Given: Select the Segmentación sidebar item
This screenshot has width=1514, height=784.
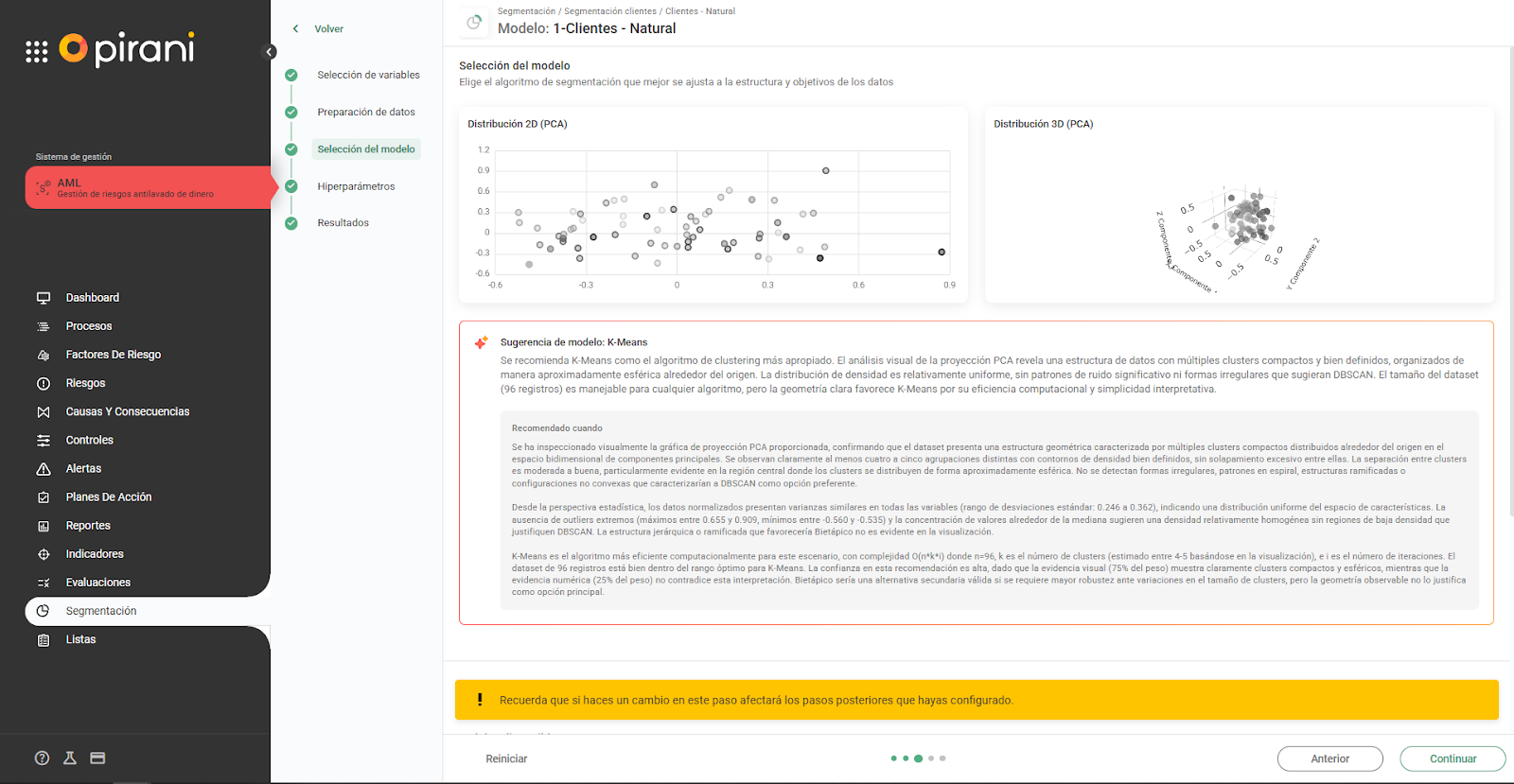Looking at the screenshot, I should click(100, 611).
